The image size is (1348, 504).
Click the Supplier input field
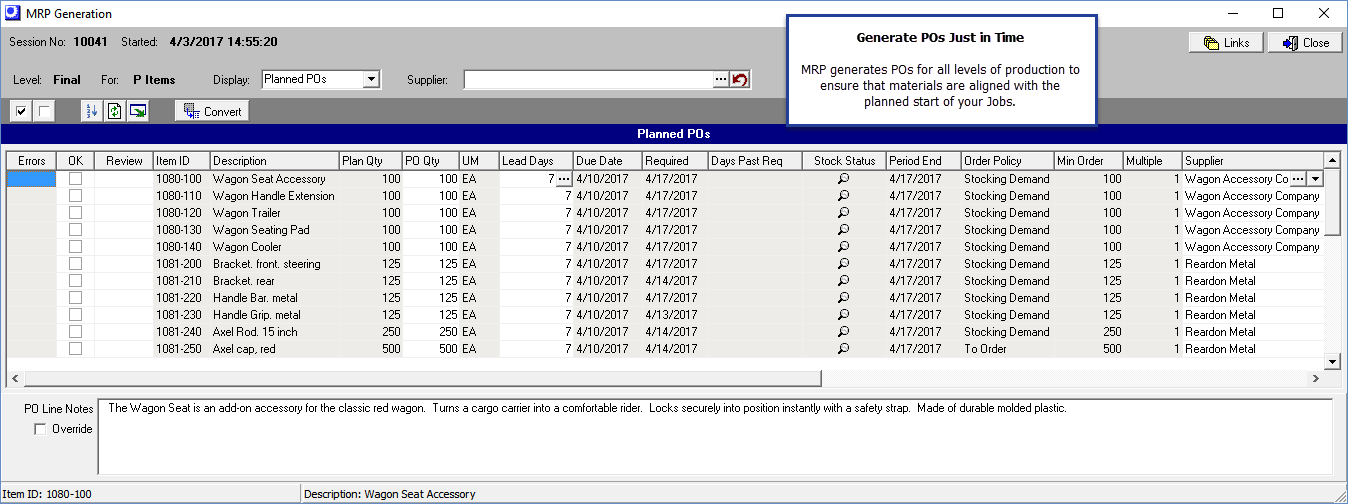tap(588, 79)
